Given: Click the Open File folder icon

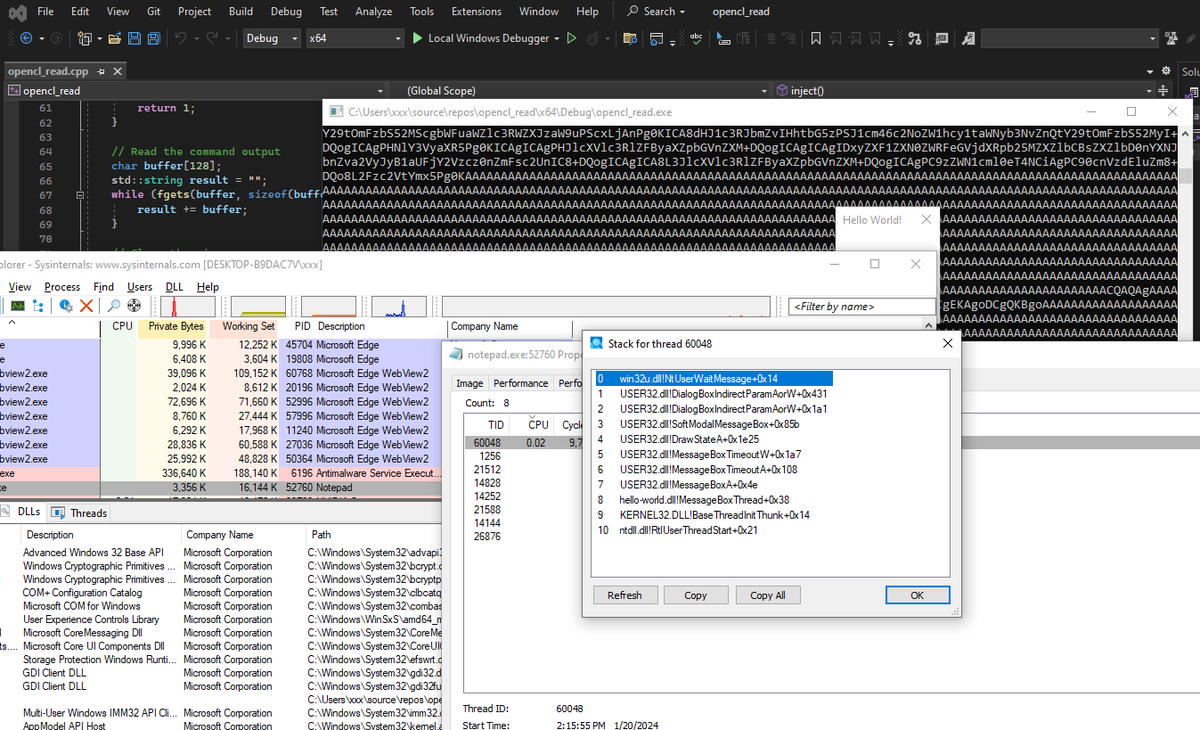Looking at the screenshot, I should tap(115, 38).
